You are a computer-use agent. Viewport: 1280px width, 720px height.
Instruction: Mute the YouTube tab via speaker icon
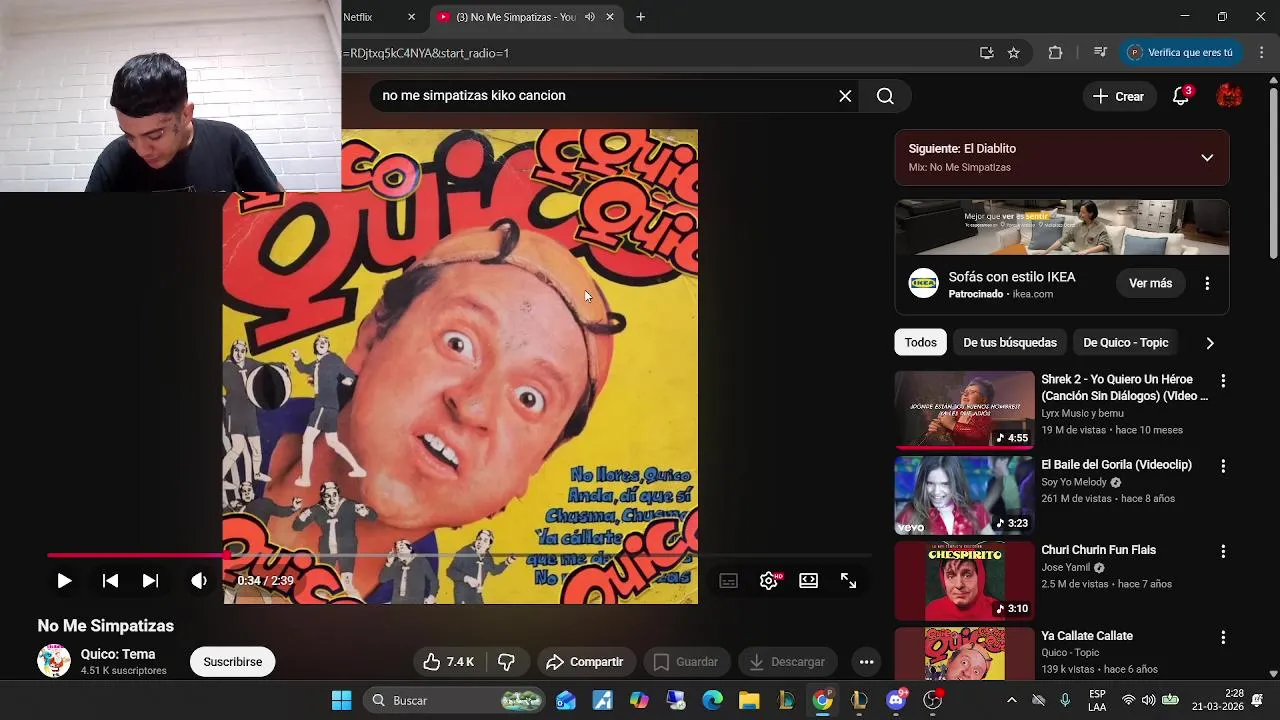pyautogui.click(x=590, y=17)
